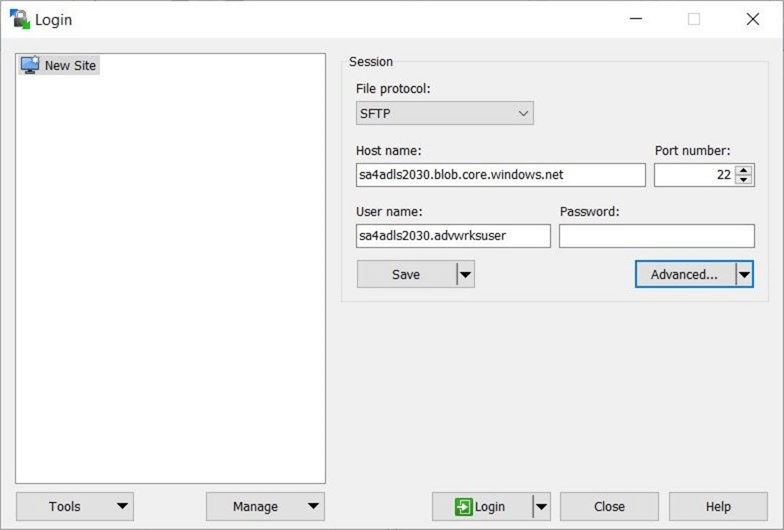
Task: Click the Login button
Action: [482, 506]
